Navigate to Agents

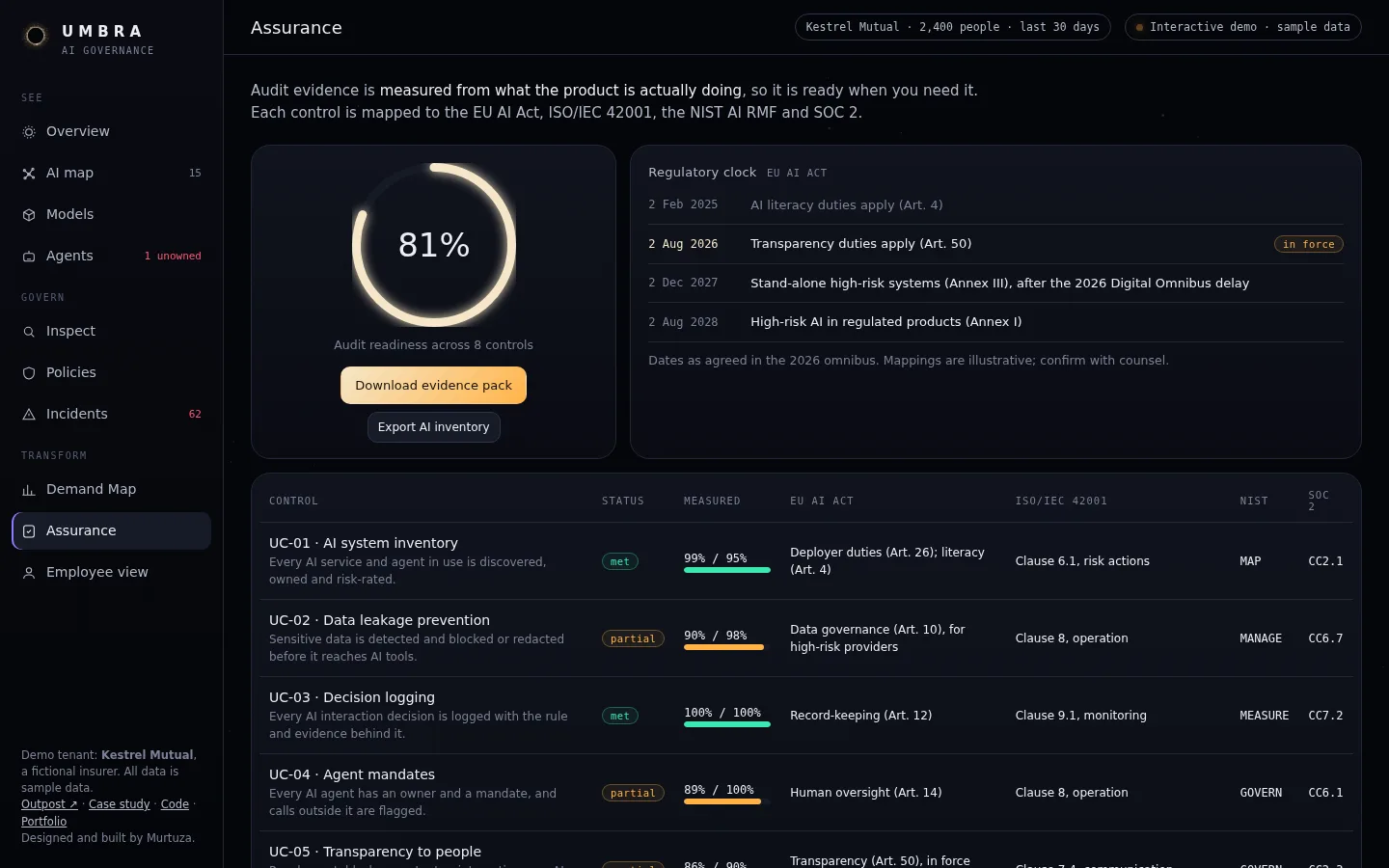pyautogui.click(x=112, y=256)
